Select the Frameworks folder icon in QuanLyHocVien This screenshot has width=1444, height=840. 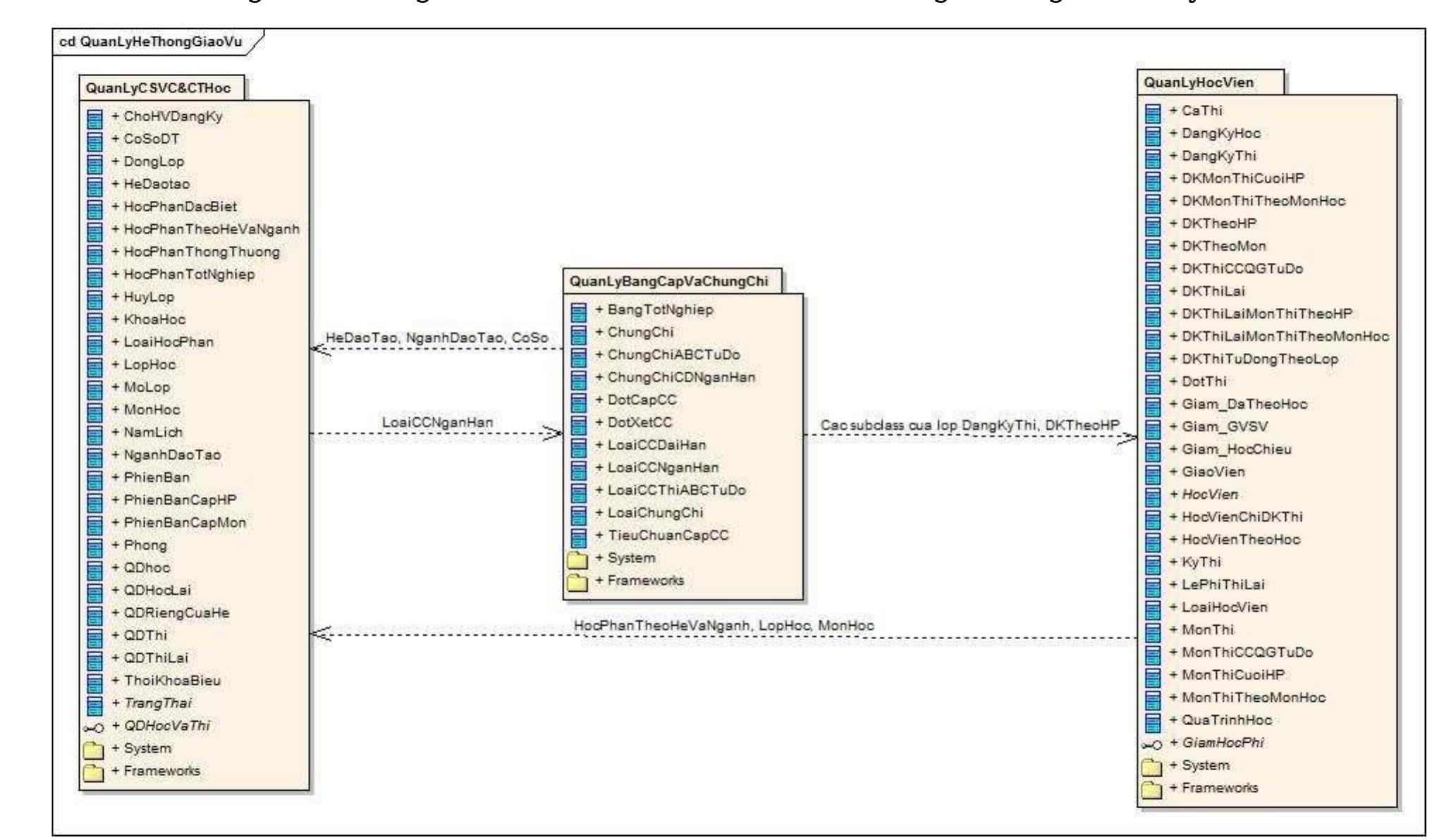point(1152,789)
